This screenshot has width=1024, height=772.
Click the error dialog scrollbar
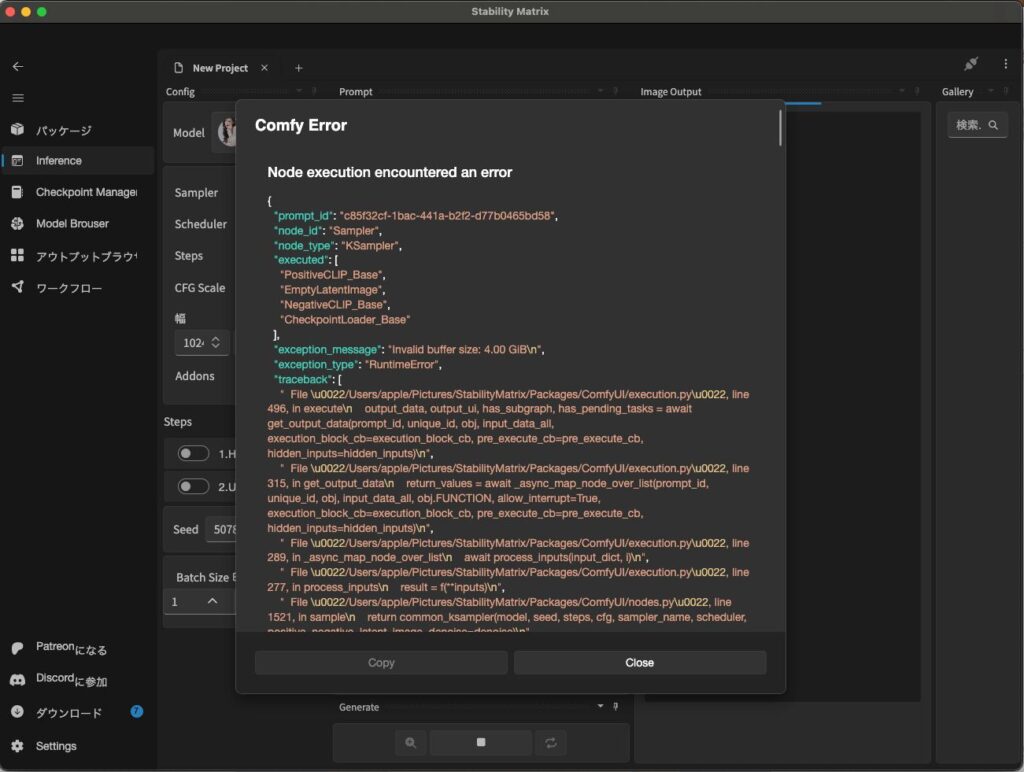(x=780, y=128)
